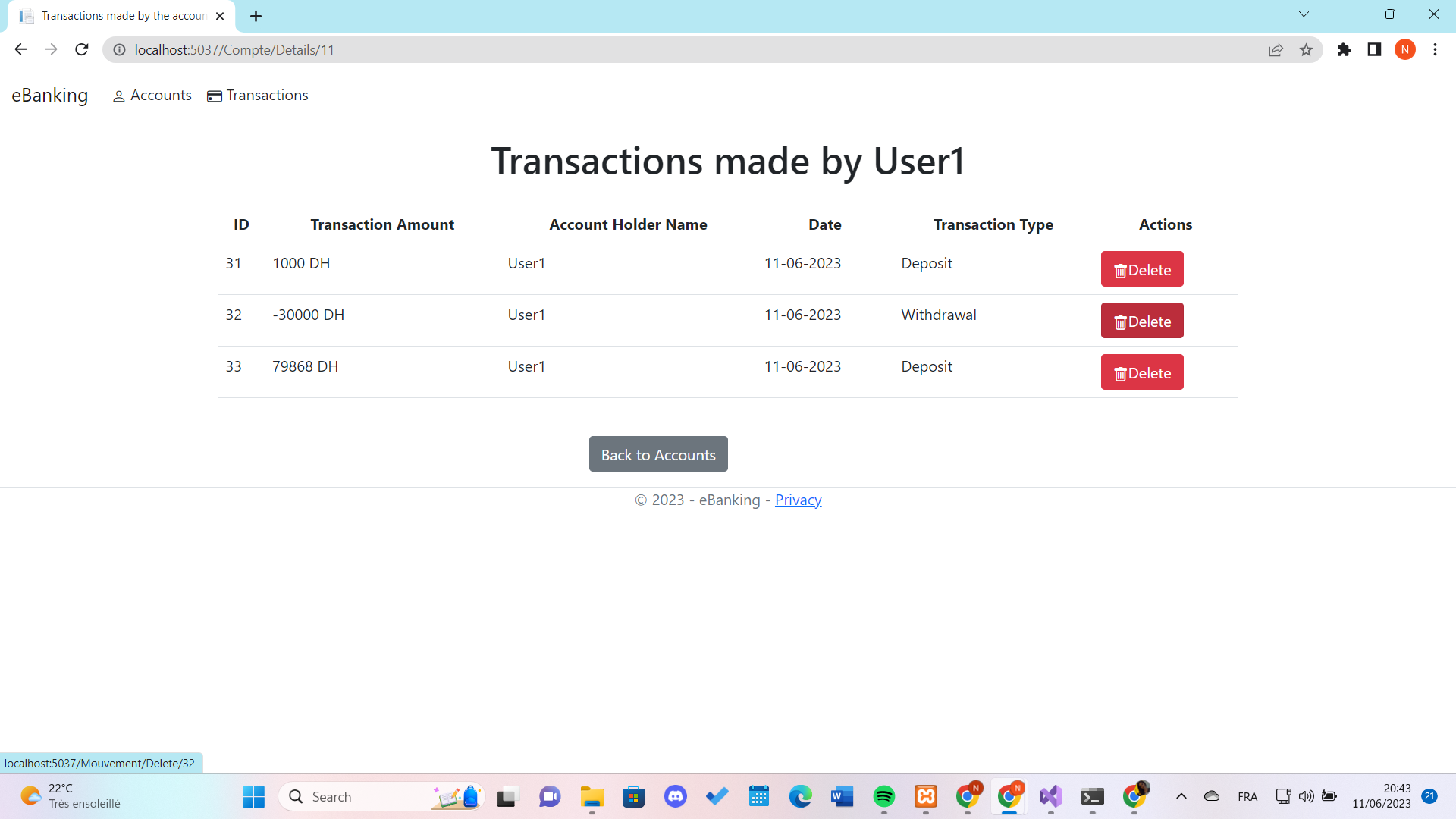1456x819 pixels.
Task: Open the Privacy footer link
Action: pos(798,500)
